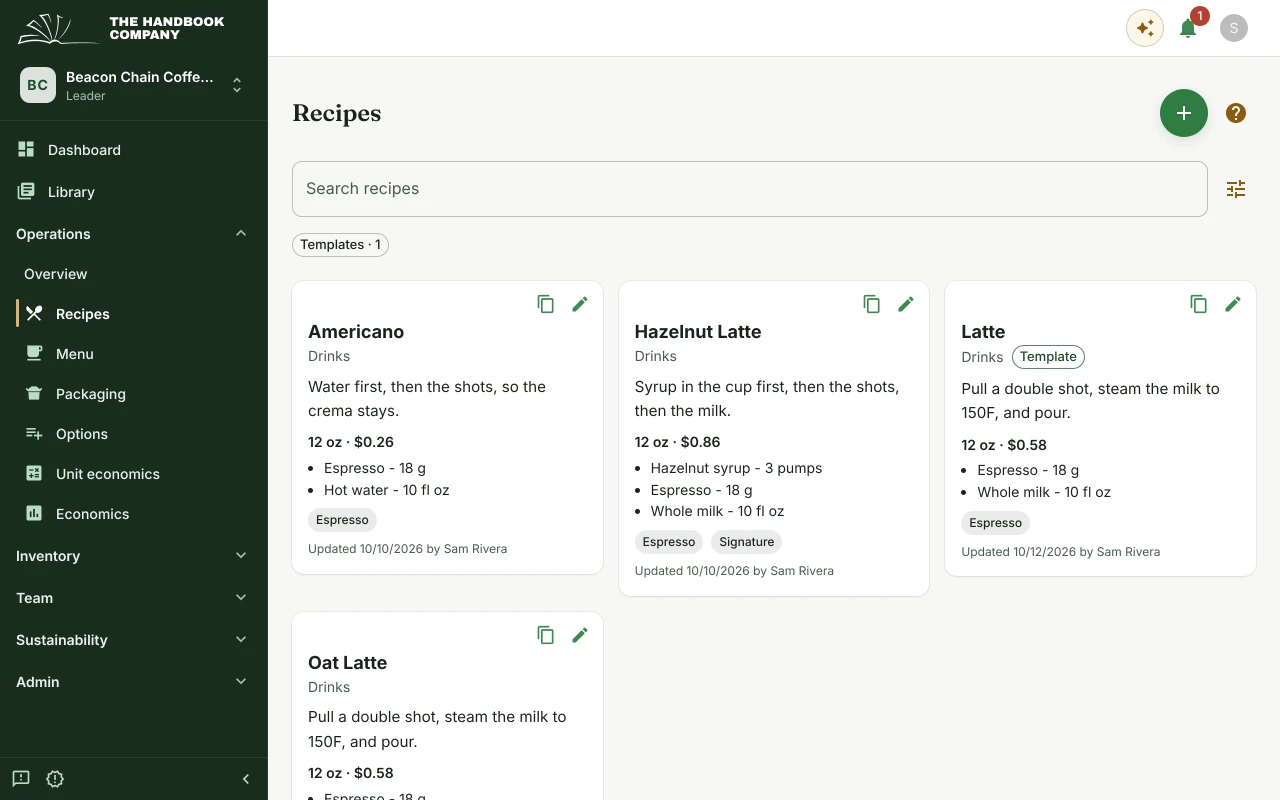
Task: Duplicate the Hazelnut Latte recipe
Action: [872, 304]
